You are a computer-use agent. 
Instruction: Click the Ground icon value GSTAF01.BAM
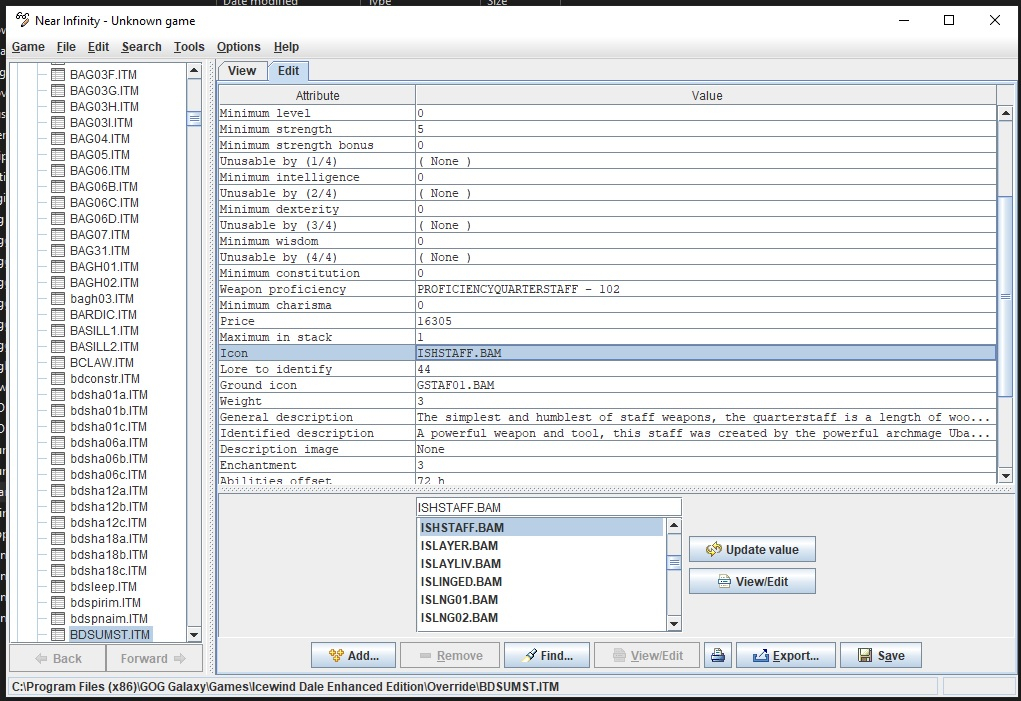(456, 385)
